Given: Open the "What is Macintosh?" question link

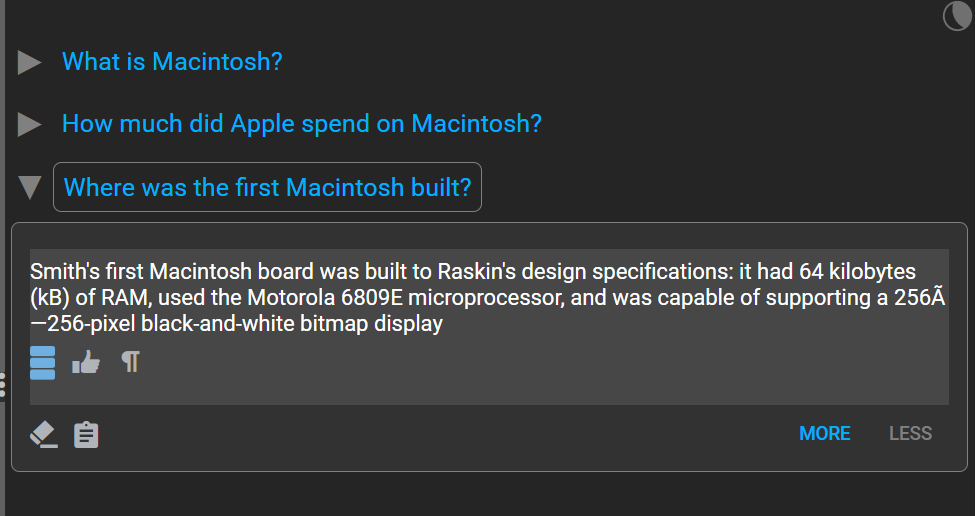Looking at the screenshot, I should [x=172, y=62].
